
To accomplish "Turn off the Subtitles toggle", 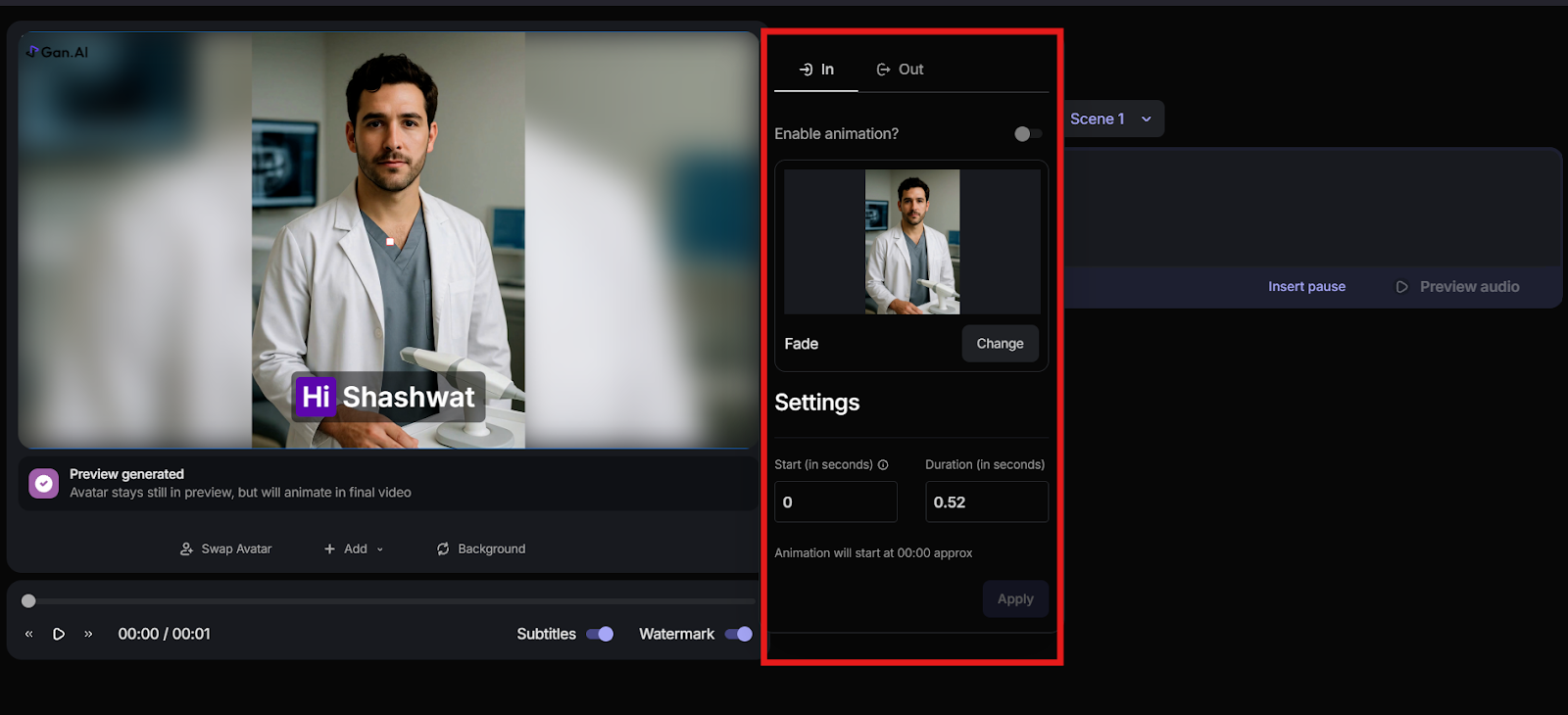I will (x=600, y=635).
